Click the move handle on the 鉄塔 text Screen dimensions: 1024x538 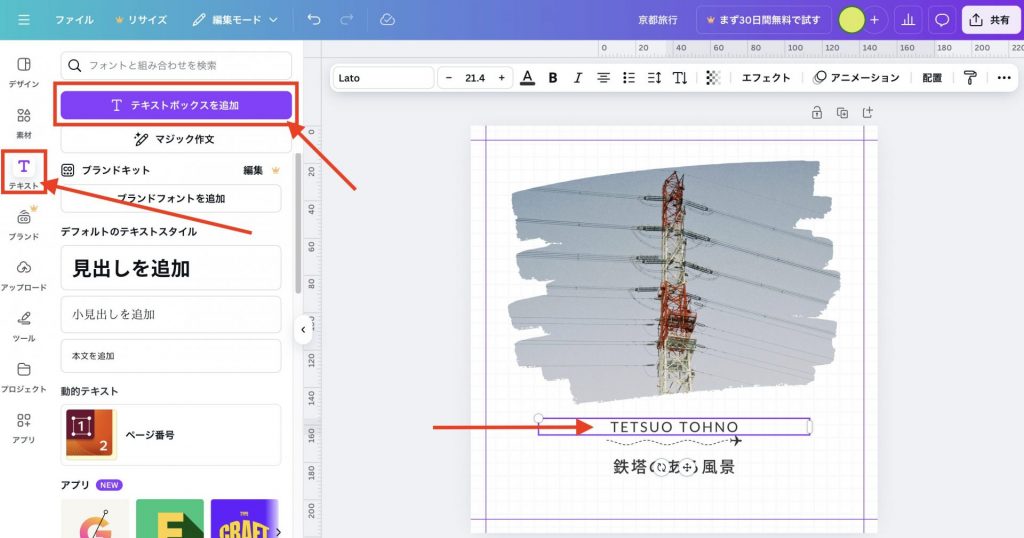pos(687,467)
